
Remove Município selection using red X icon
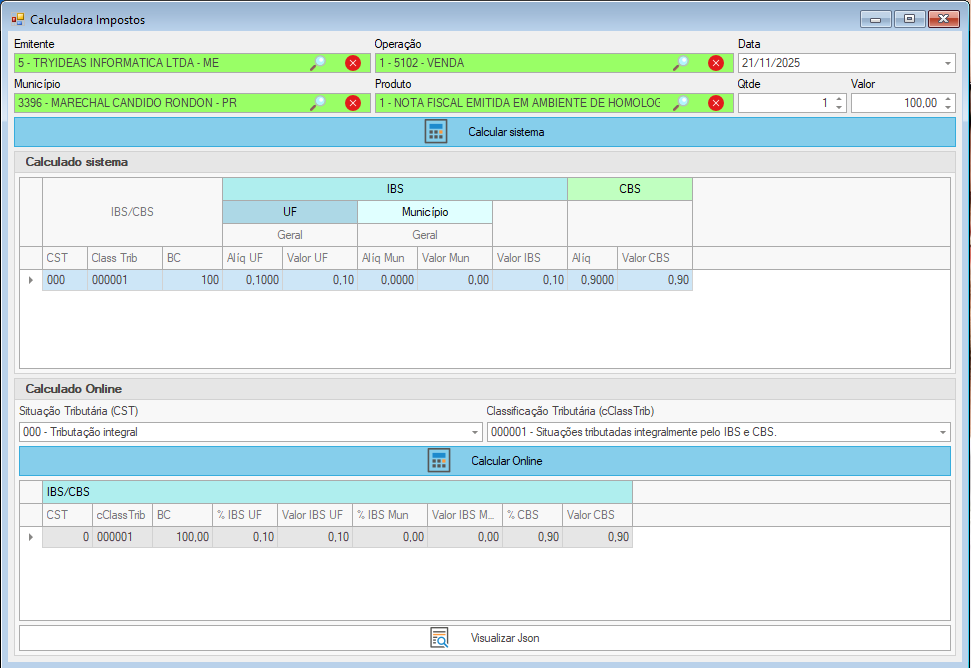coord(353,103)
